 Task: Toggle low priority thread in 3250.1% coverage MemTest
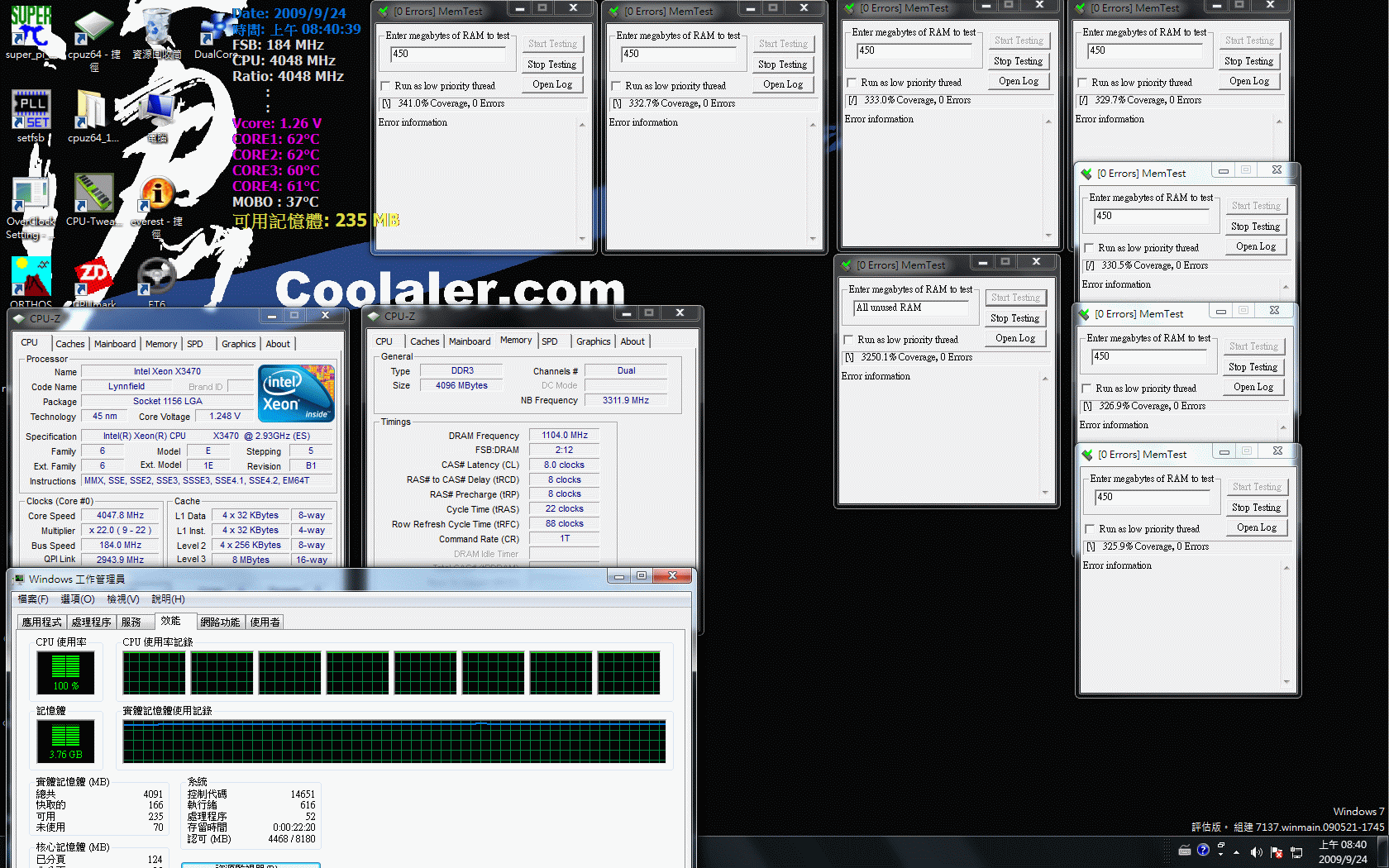848,340
